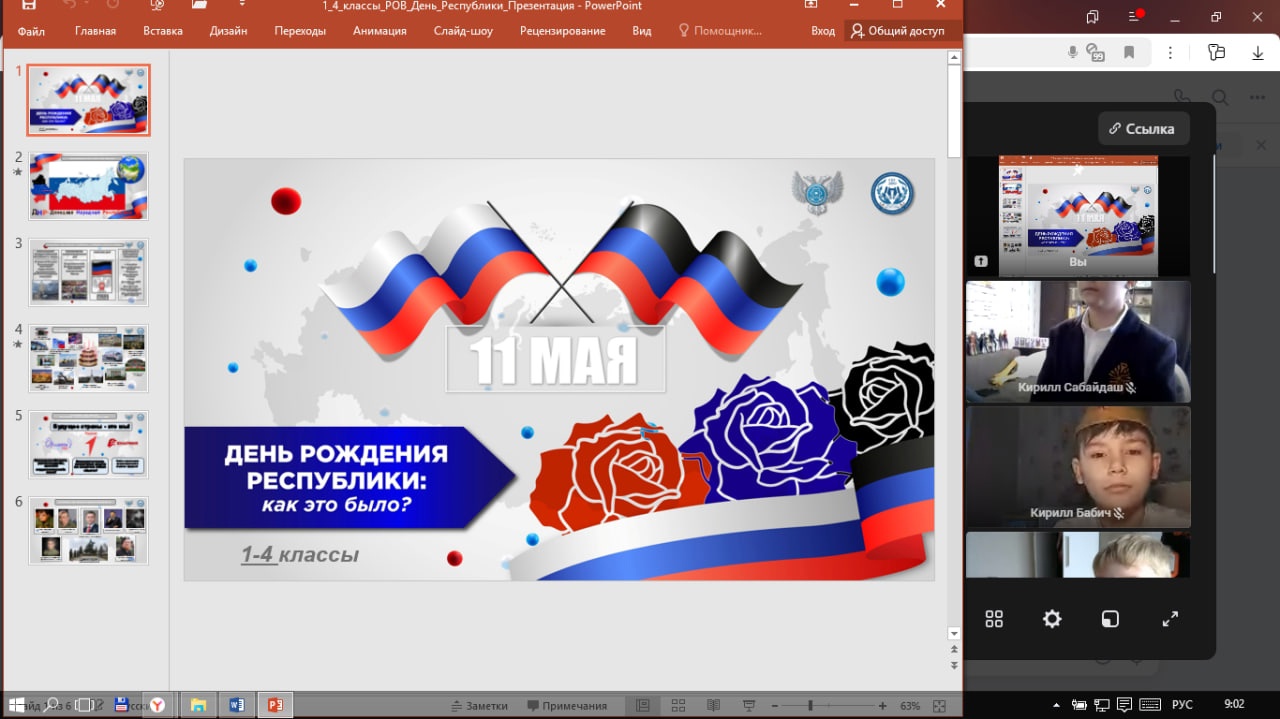Go to previous slide with double-up arrow
The image size is (1280, 719).
[954, 649]
